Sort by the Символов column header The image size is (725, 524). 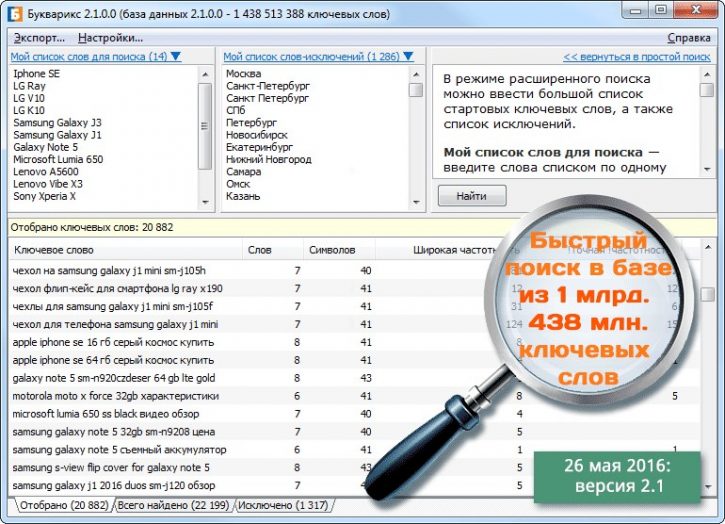(339, 250)
